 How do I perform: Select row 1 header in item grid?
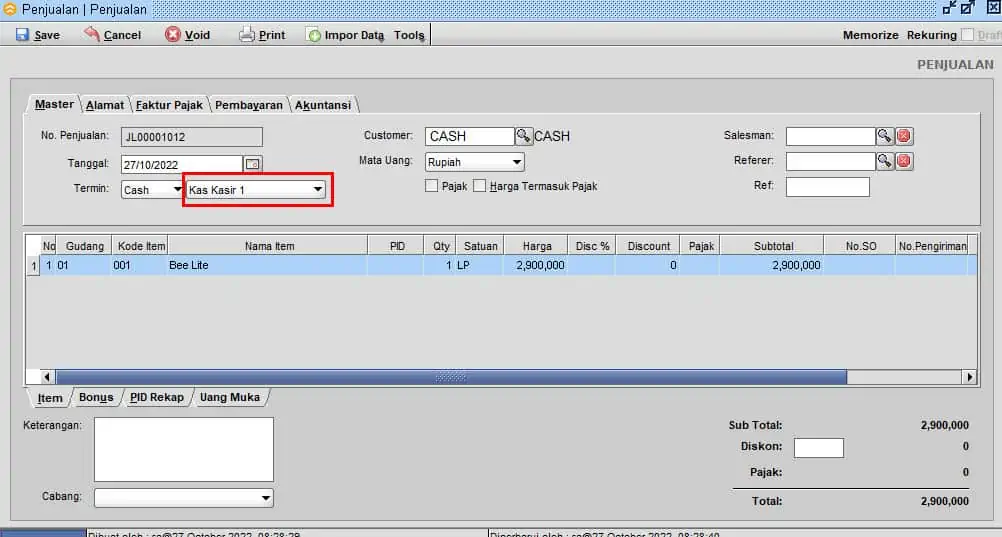[x=32, y=265]
